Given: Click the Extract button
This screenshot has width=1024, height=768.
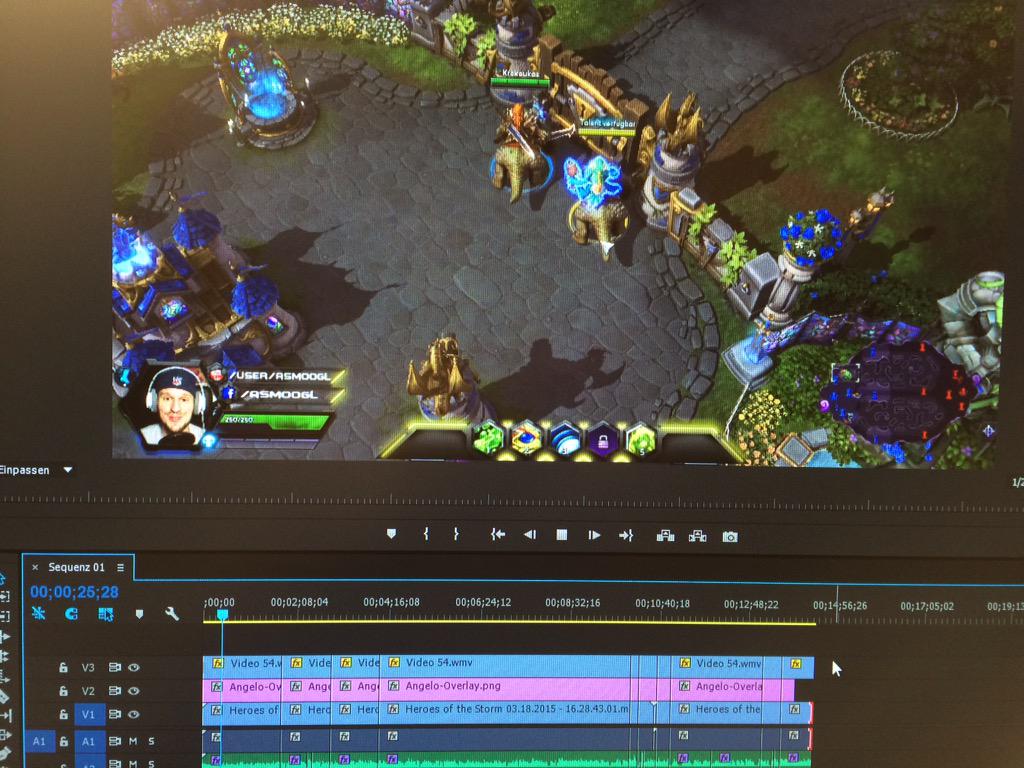Looking at the screenshot, I should [x=697, y=536].
